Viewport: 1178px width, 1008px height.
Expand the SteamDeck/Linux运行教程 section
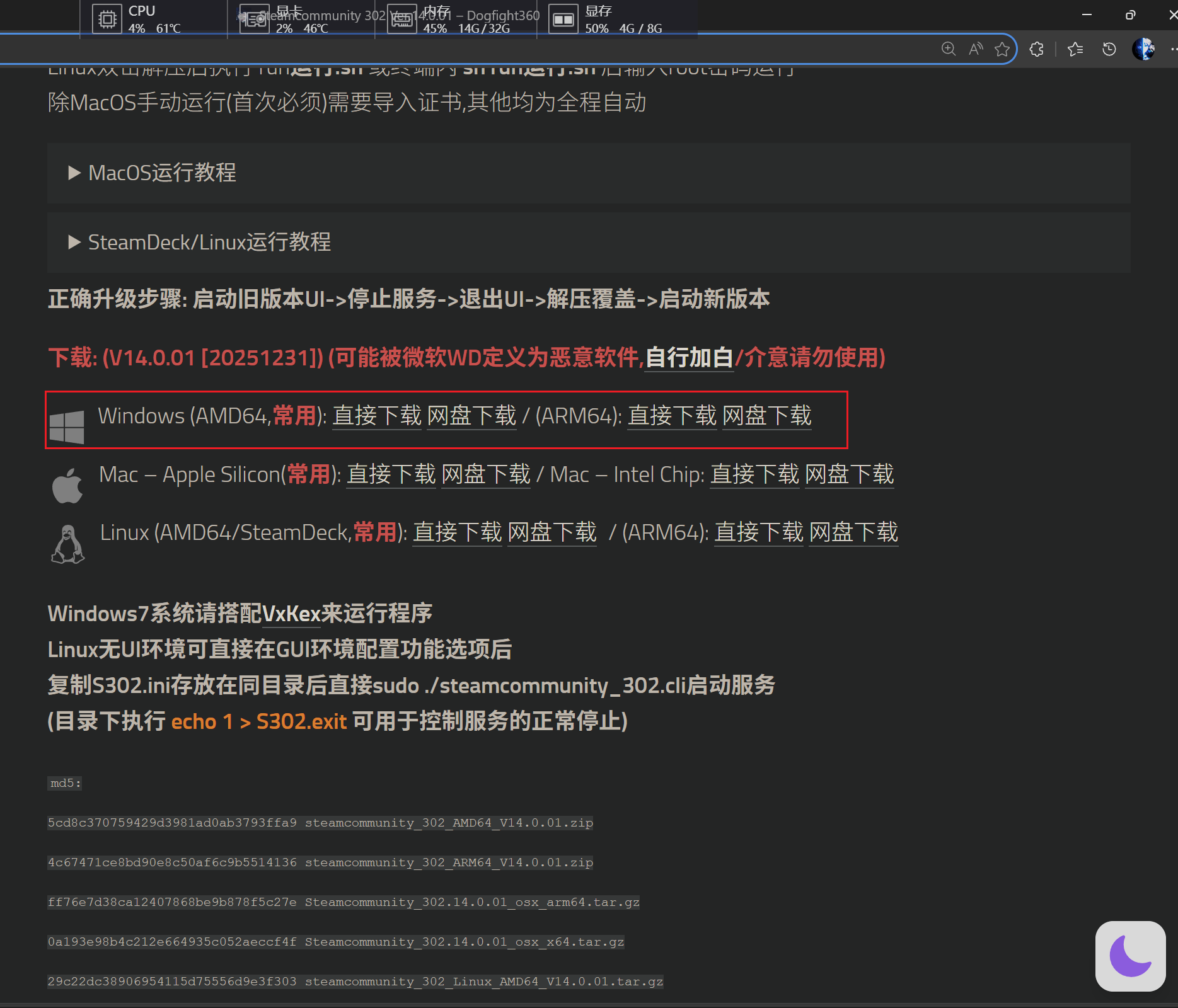[588, 242]
